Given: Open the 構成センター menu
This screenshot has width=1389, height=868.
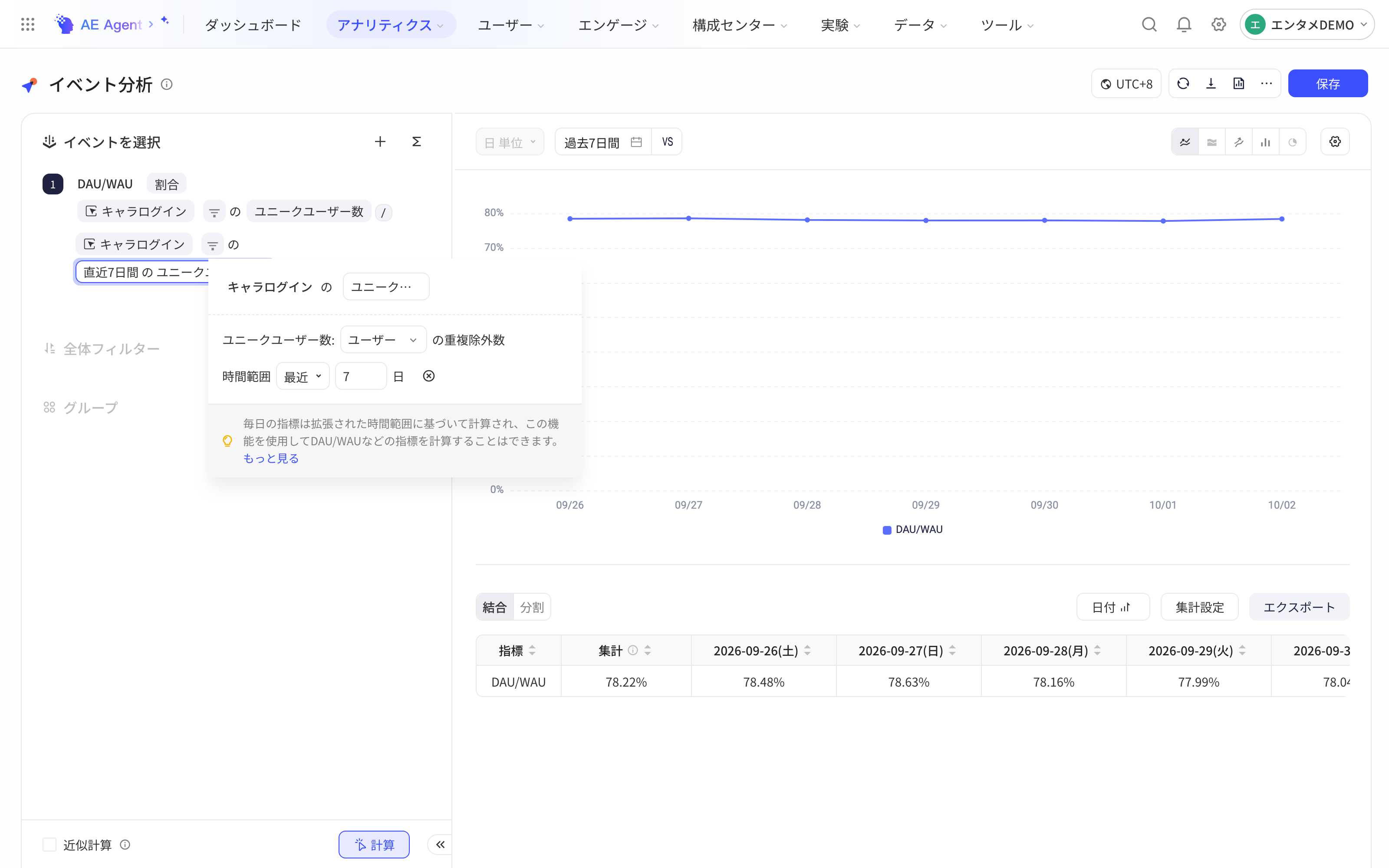Looking at the screenshot, I should [x=739, y=25].
